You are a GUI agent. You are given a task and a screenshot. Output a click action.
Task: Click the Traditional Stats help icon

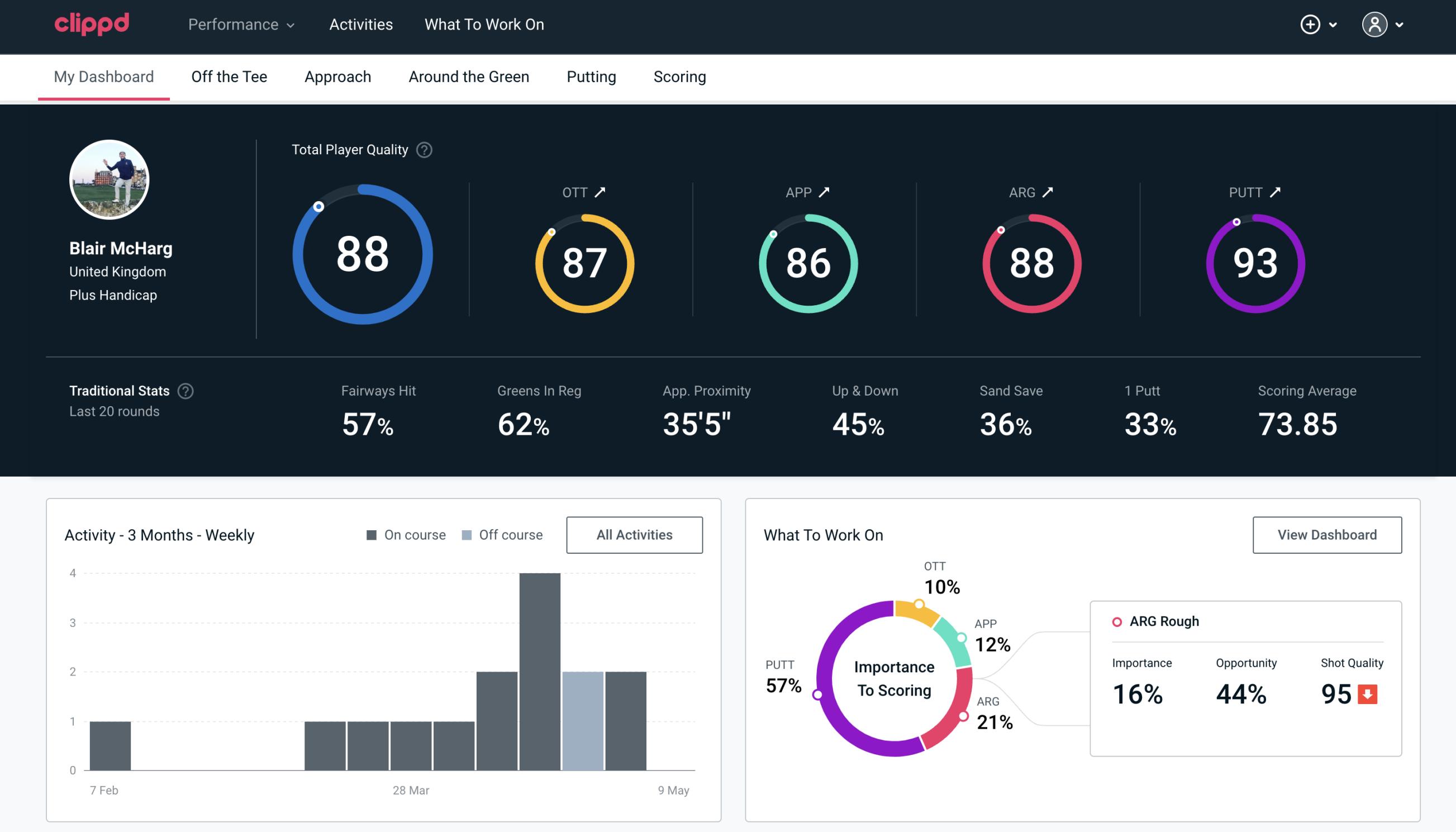pos(185,390)
